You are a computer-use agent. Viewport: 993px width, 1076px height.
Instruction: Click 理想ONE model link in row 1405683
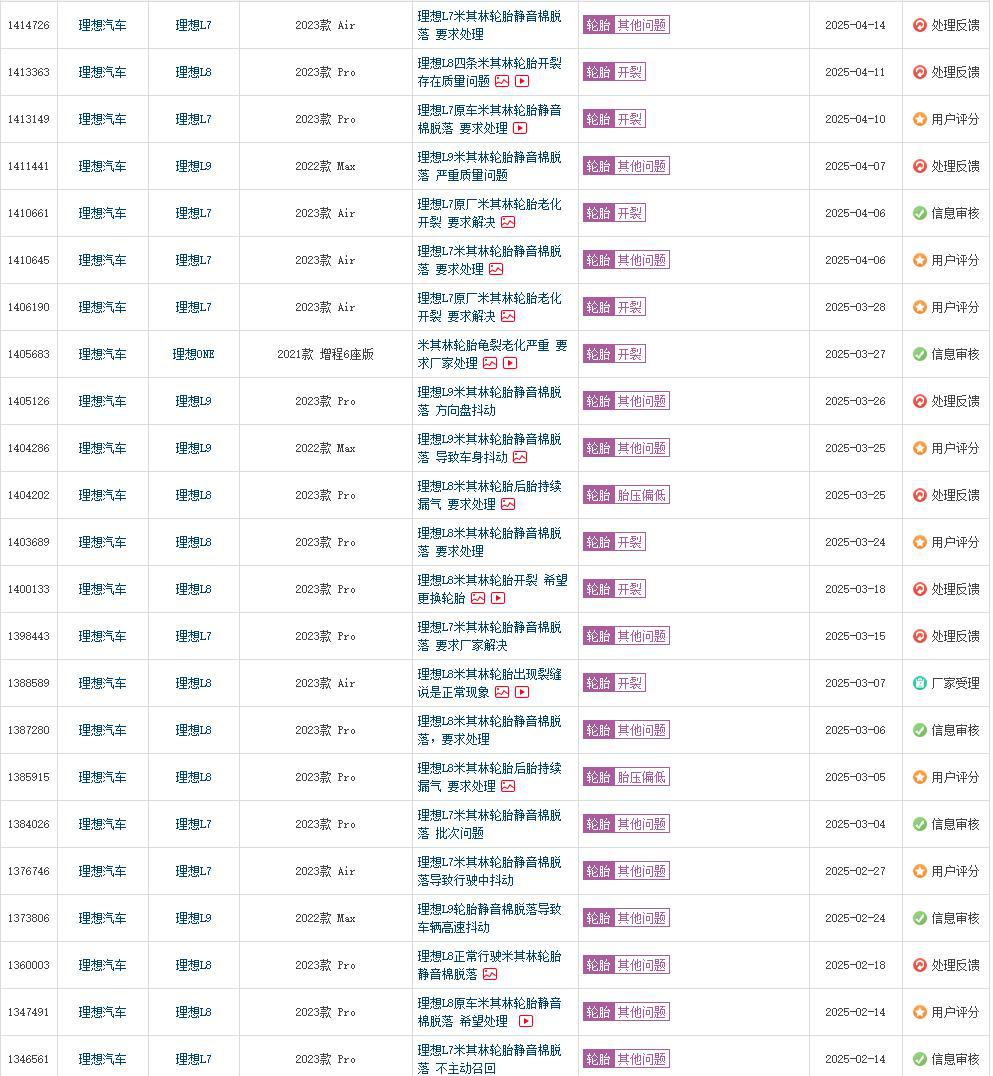tap(194, 354)
